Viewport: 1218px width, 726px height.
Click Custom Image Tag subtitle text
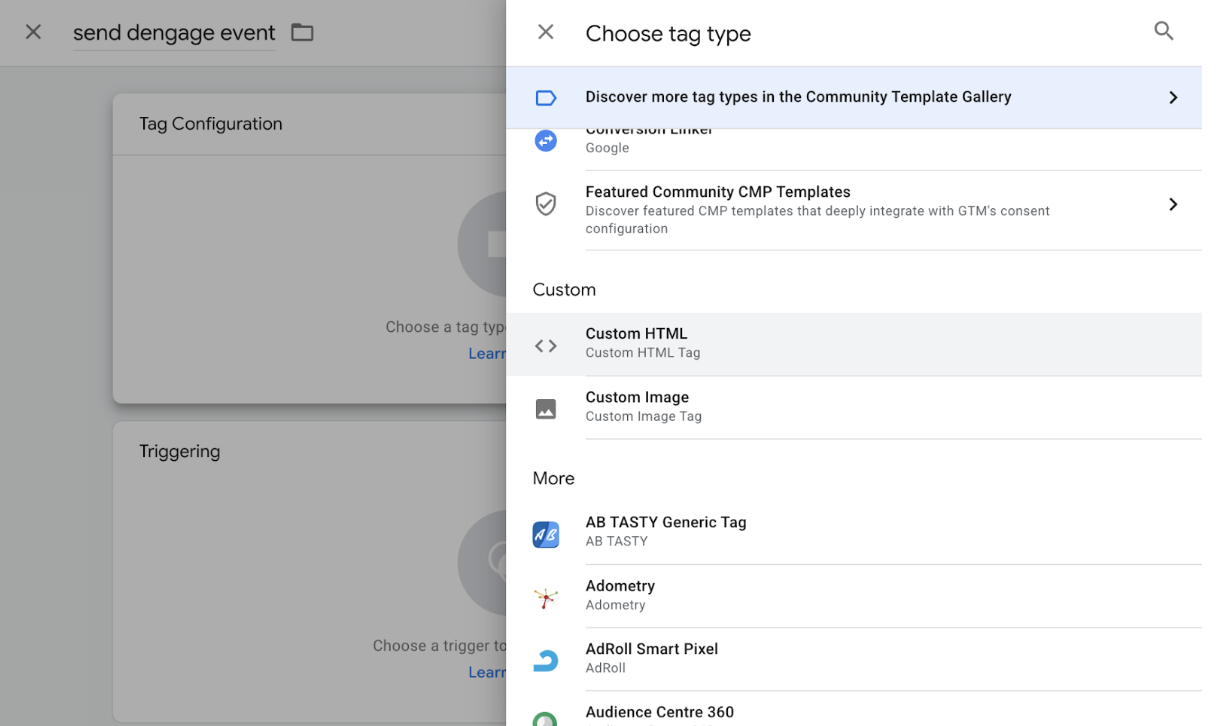(644, 416)
